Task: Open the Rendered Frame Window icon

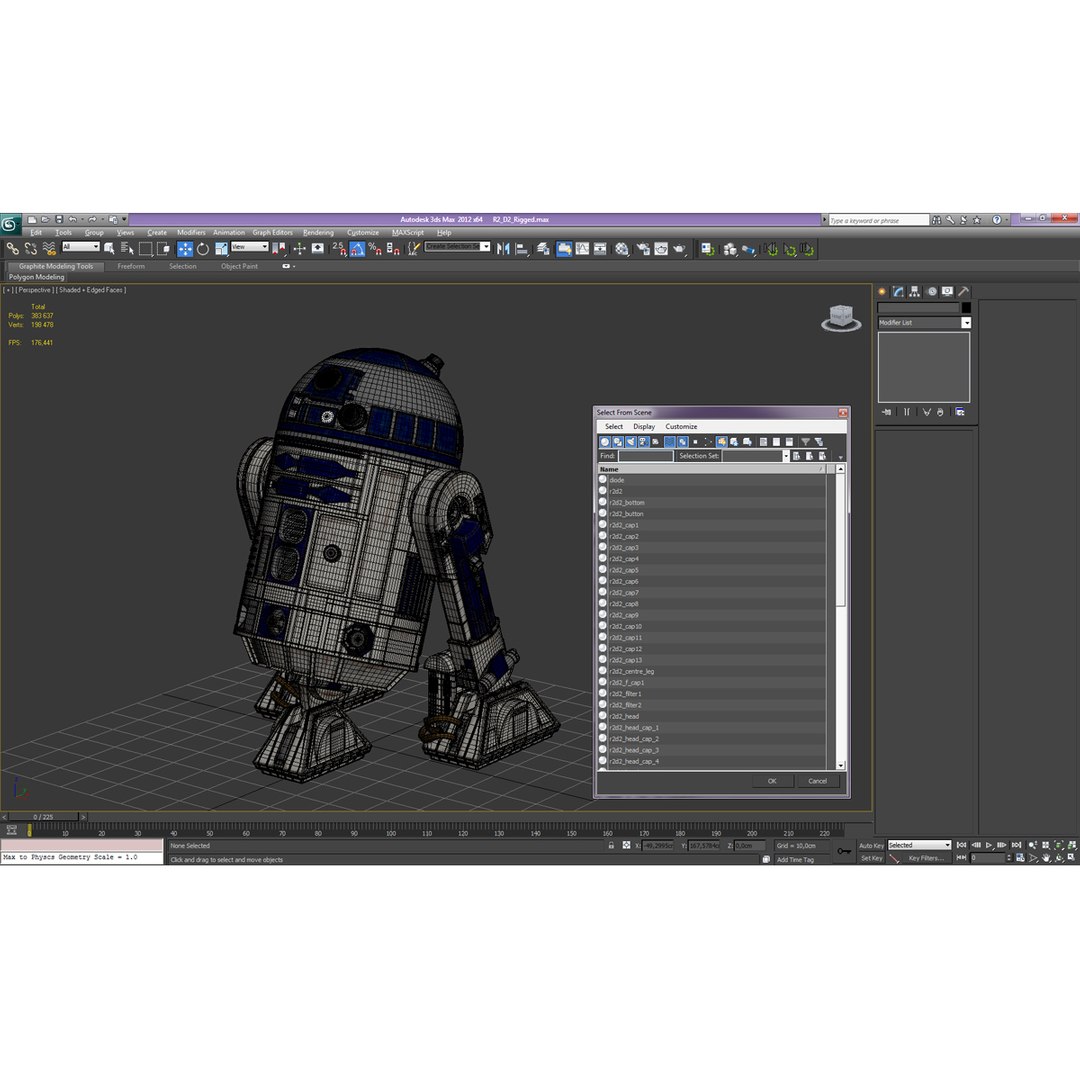Action: point(661,249)
